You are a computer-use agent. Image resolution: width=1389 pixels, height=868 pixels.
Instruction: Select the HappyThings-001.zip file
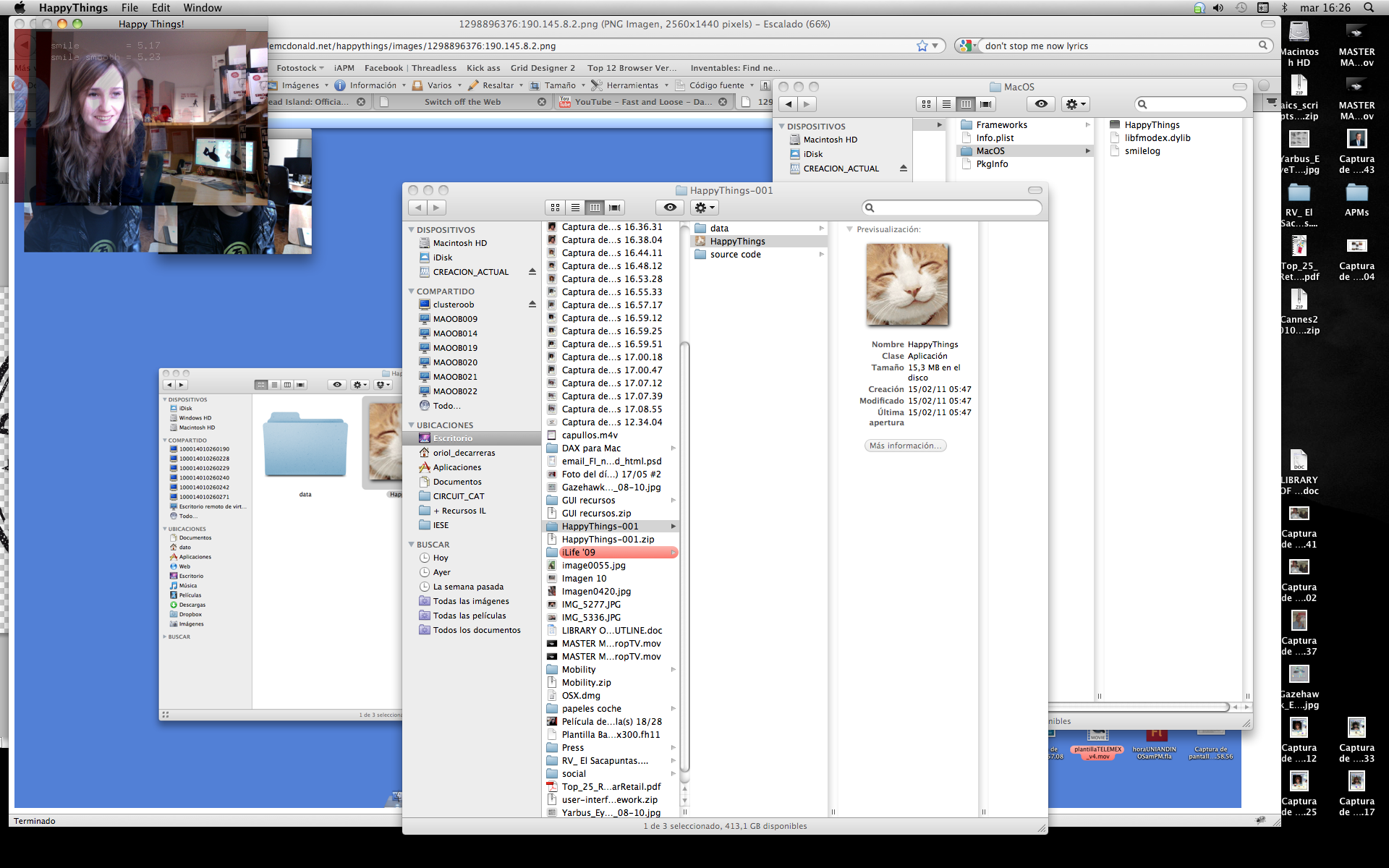[608, 540]
